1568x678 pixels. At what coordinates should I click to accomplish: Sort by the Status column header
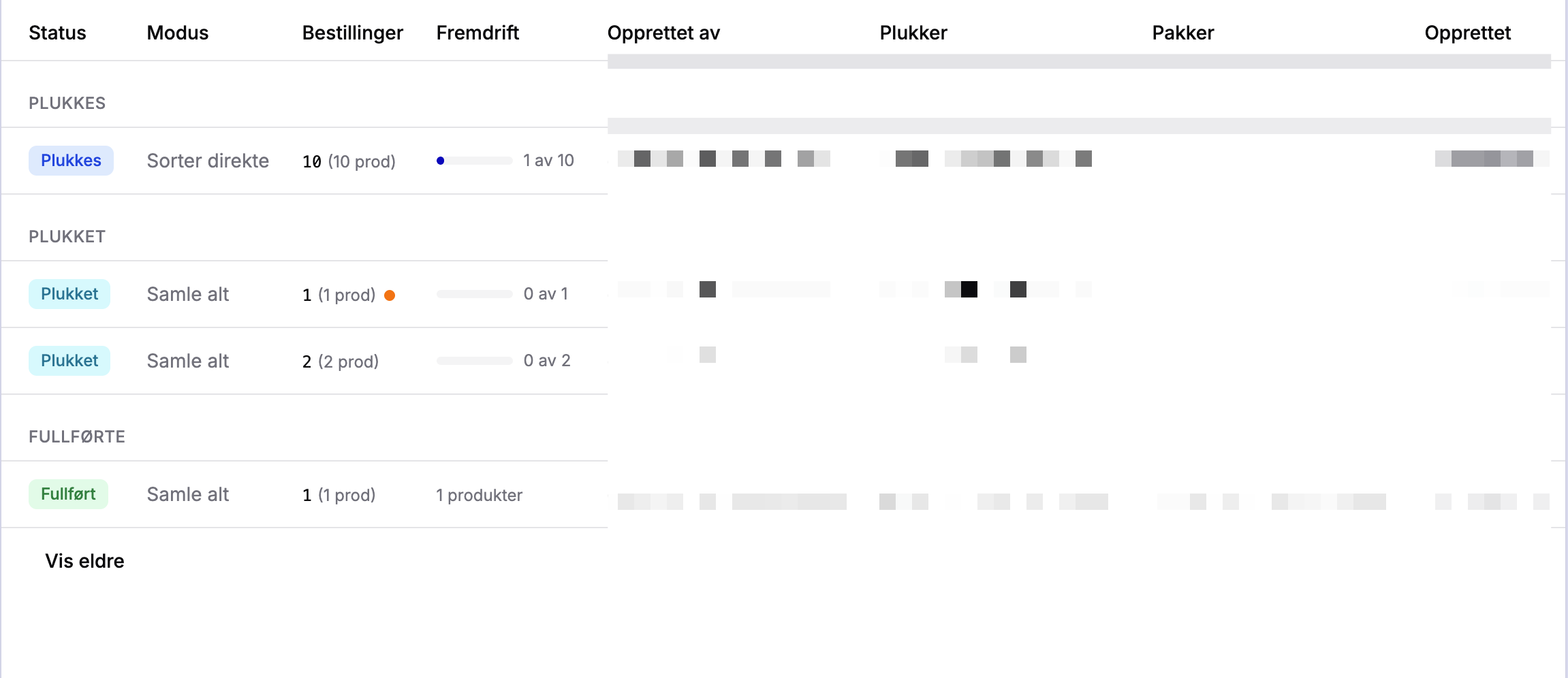point(57,33)
